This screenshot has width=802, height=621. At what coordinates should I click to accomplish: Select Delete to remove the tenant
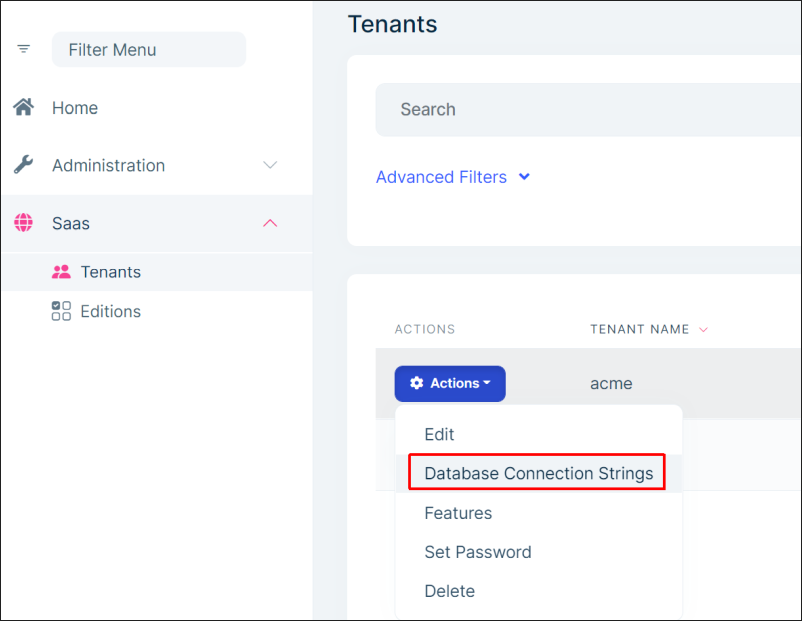[449, 591]
